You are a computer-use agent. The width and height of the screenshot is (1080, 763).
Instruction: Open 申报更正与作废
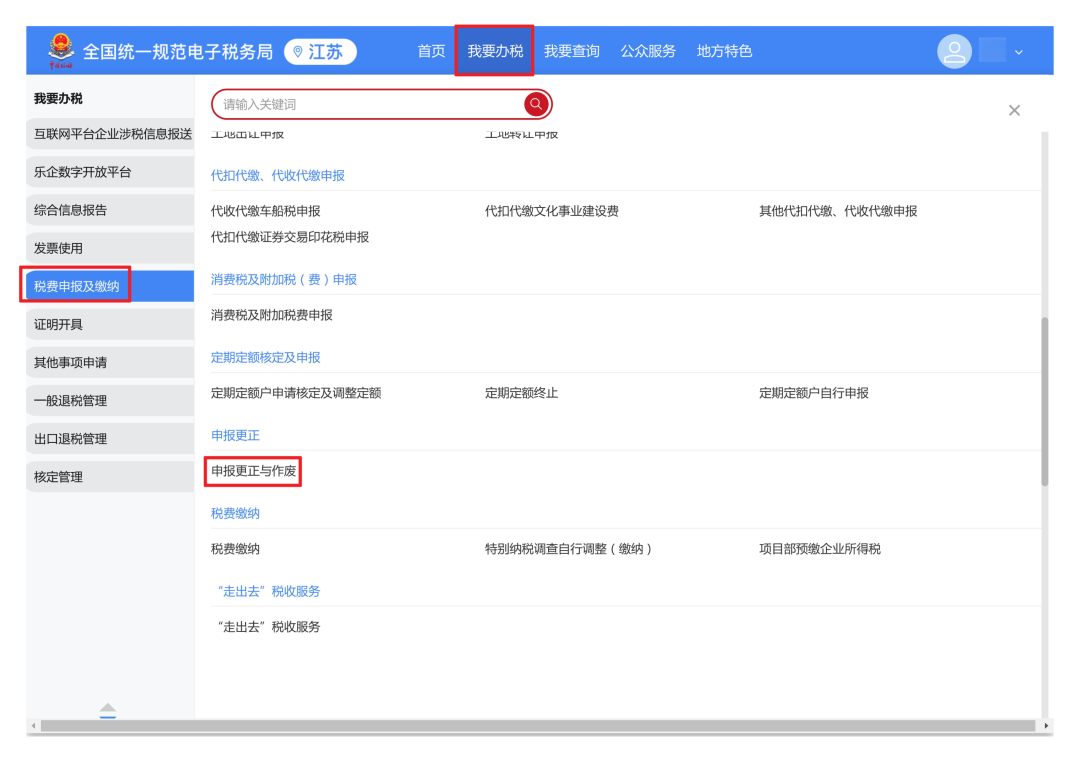[x=253, y=471]
